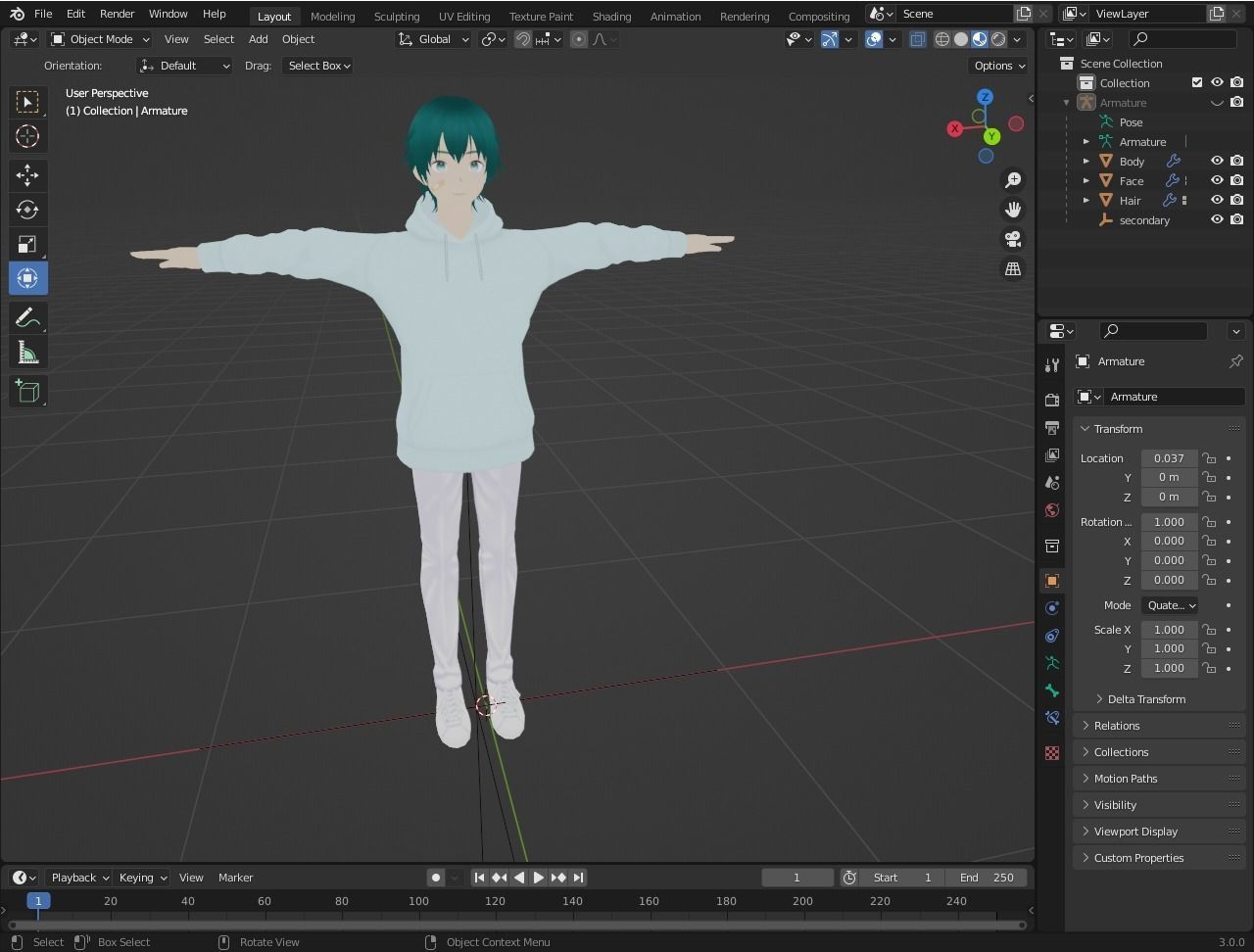This screenshot has height=952, width=1254.
Task: Open the Object Data armature tab
Action: coord(1052,663)
